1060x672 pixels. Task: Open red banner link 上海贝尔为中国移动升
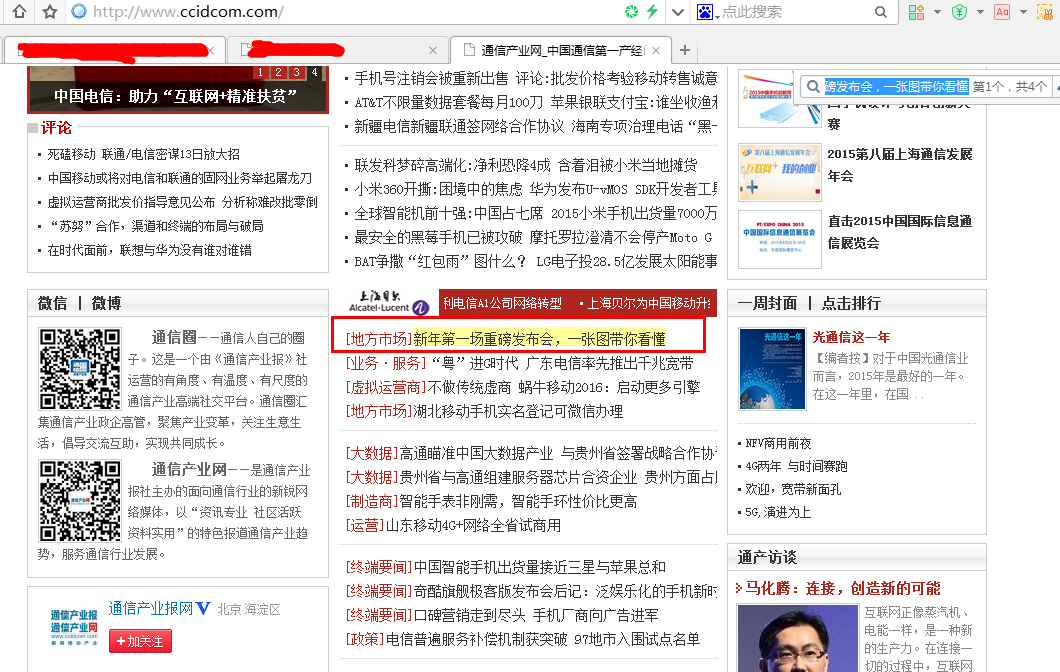point(648,303)
